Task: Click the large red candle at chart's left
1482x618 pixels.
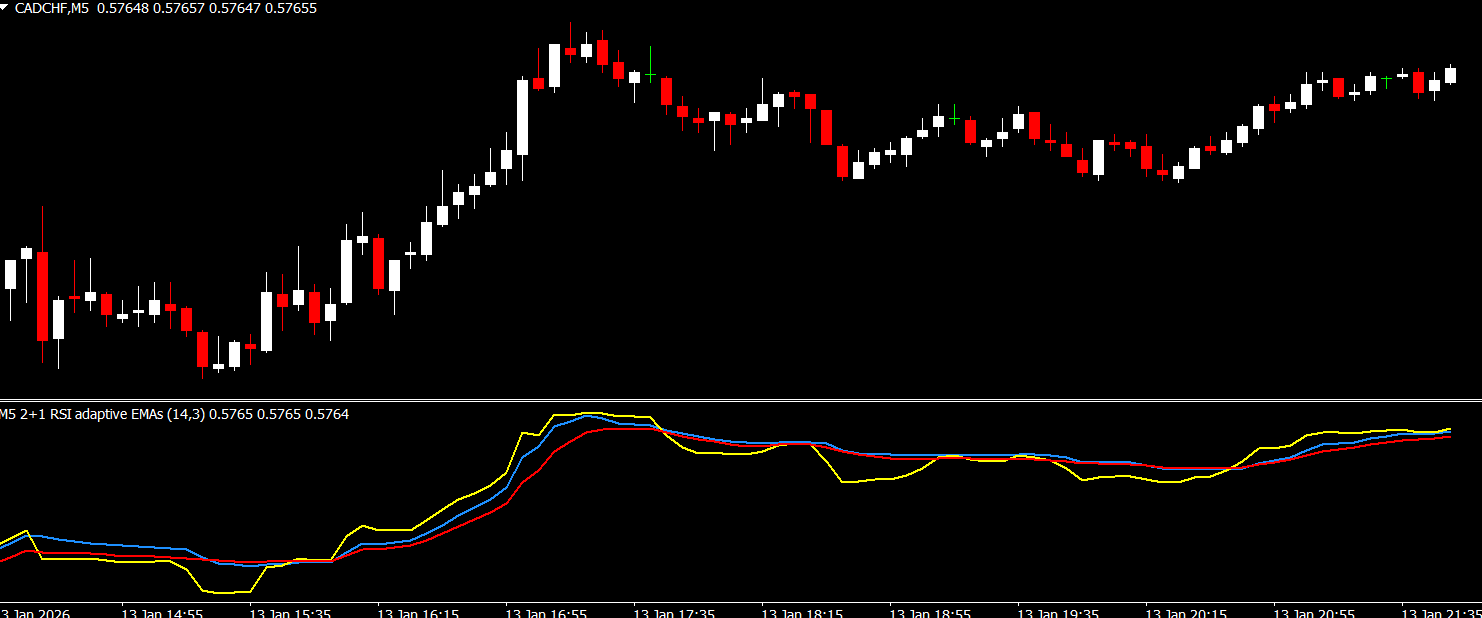Action: (42, 296)
